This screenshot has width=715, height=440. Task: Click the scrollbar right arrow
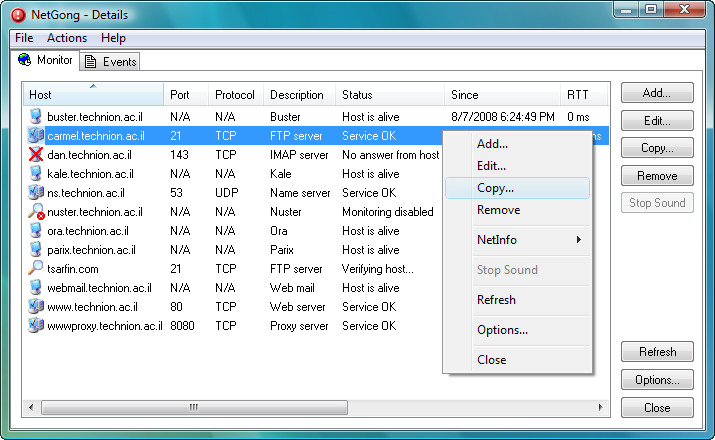pyautogui.click(x=601, y=407)
